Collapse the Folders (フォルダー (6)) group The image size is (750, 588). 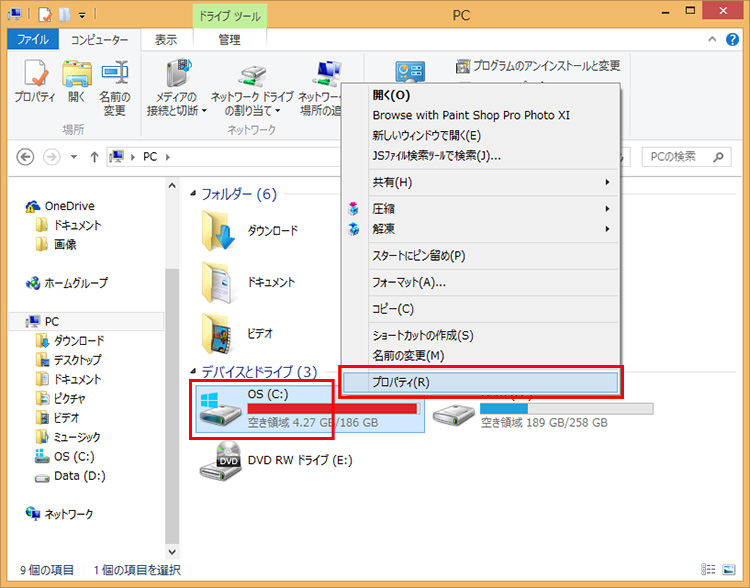pyautogui.click(x=193, y=194)
